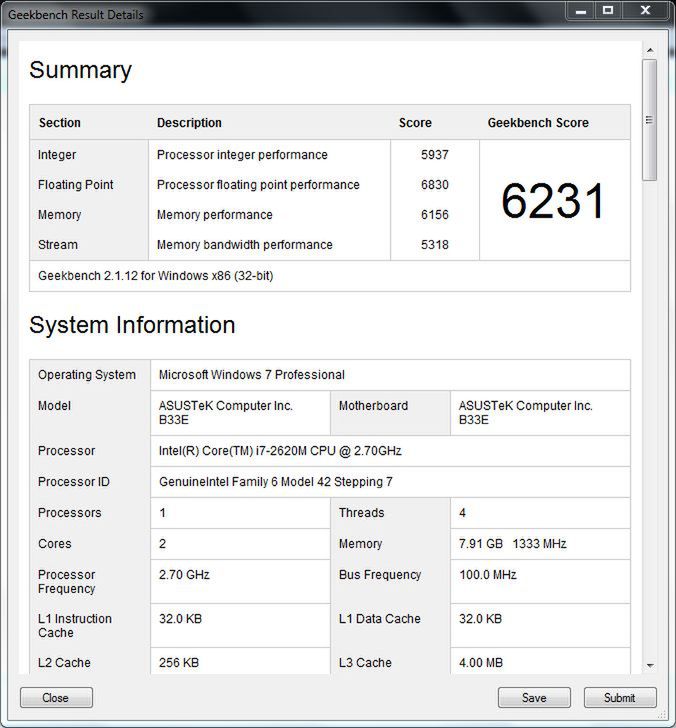The width and height of the screenshot is (676, 728).
Task: Click the Intel Core i7-2620M processor value
Action: [x=280, y=451]
